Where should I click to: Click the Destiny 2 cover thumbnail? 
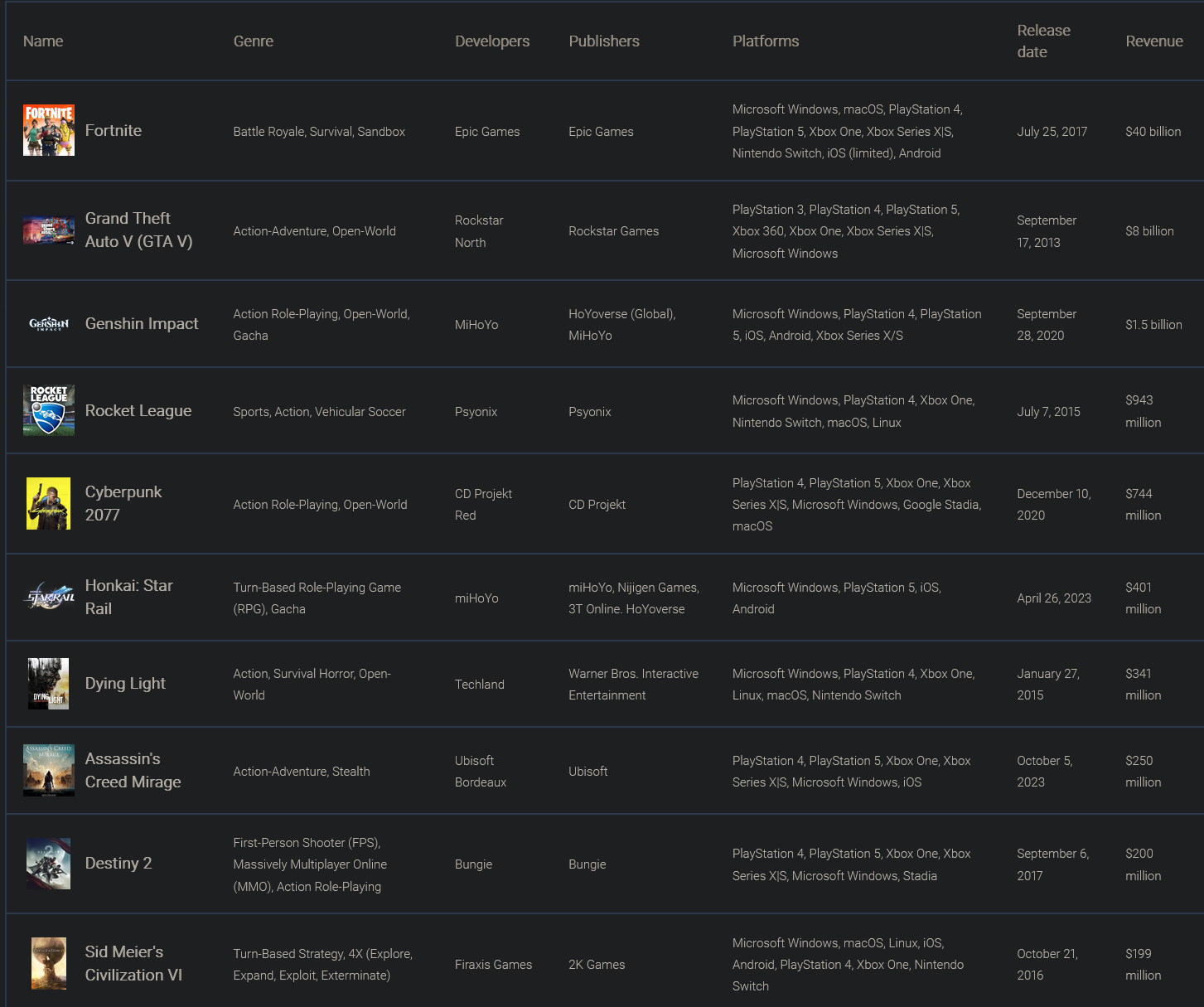(49, 864)
